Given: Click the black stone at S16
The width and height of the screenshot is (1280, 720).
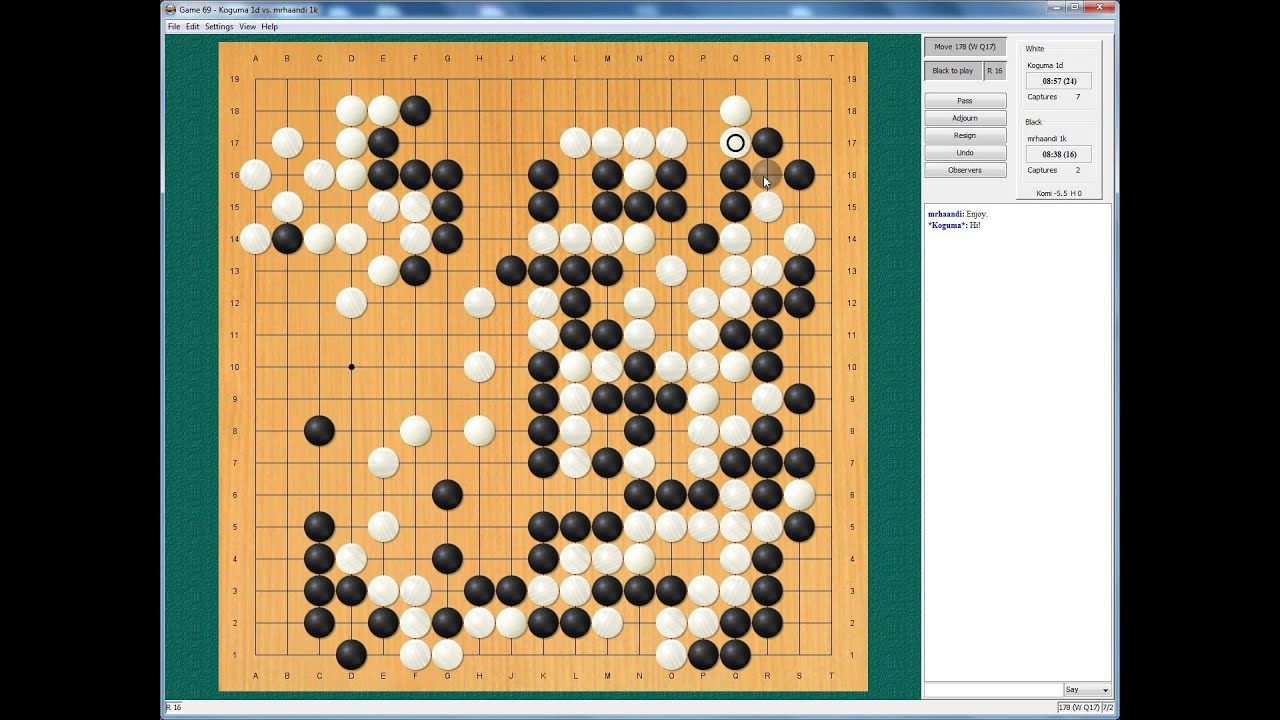Looking at the screenshot, I should click(x=799, y=175).
